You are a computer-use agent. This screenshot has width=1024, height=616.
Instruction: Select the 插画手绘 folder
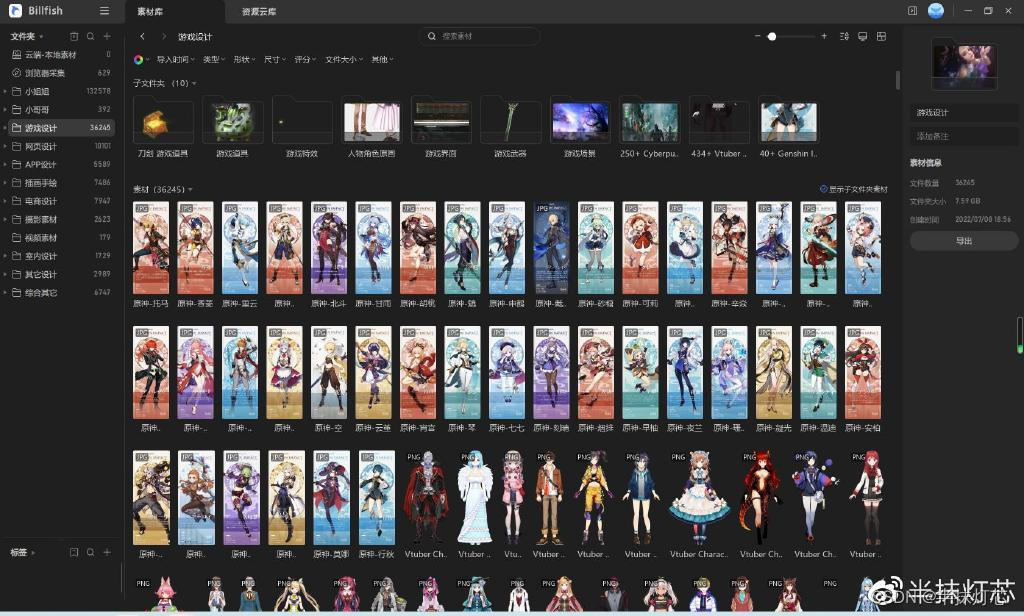pos(59,183)
